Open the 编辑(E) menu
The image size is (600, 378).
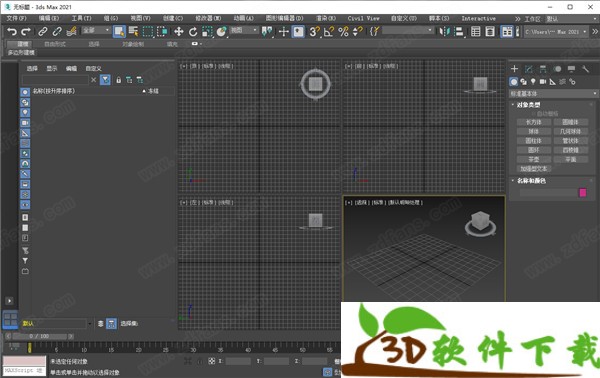49,18
